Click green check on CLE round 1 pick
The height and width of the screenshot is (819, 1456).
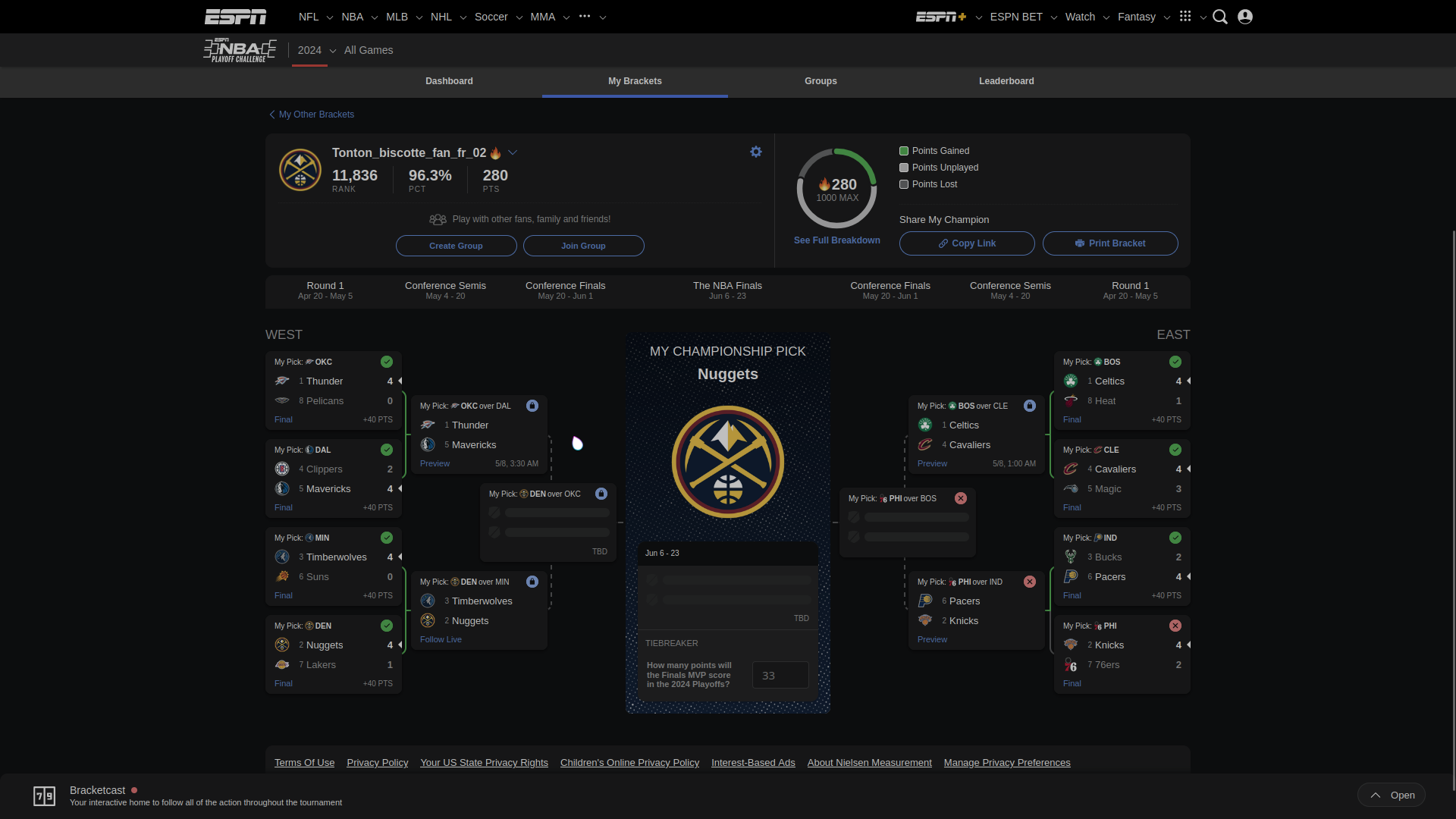(x=1175, y=450)
